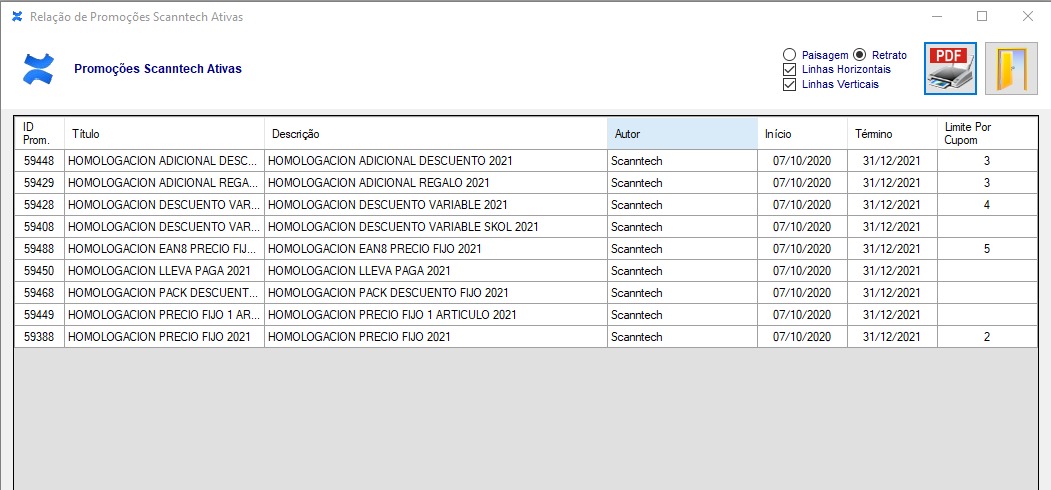Click coupon limit 2 in row 59388
This screenshot has width=1051, height=490.
[x=987, y=336]
